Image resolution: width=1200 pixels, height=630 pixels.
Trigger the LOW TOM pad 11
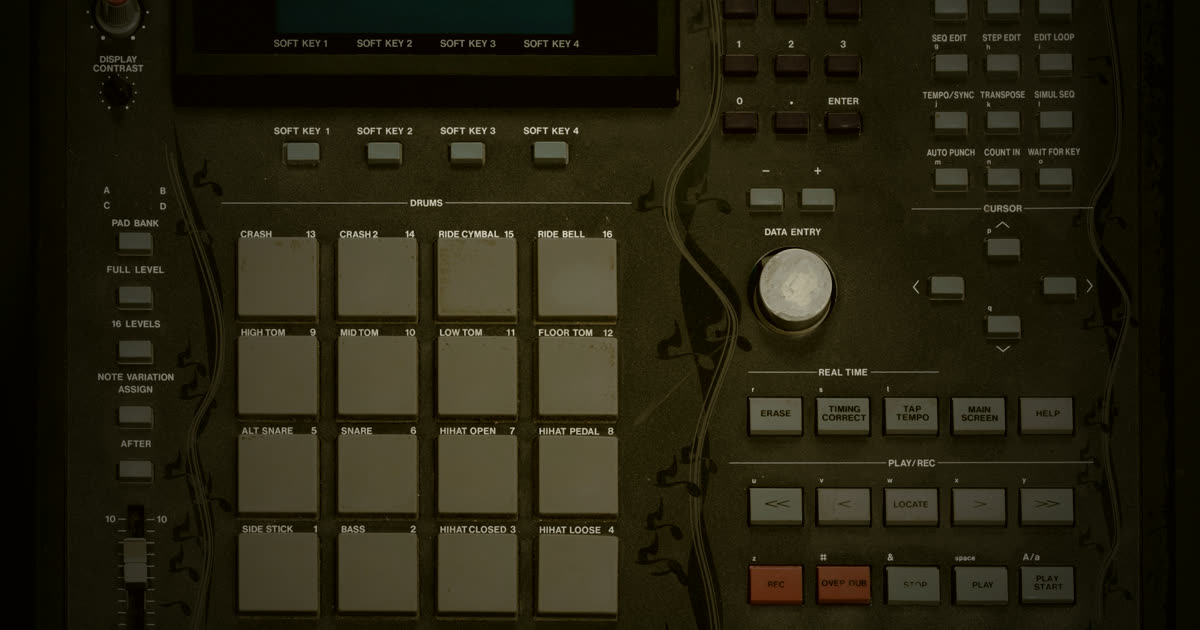478,377
